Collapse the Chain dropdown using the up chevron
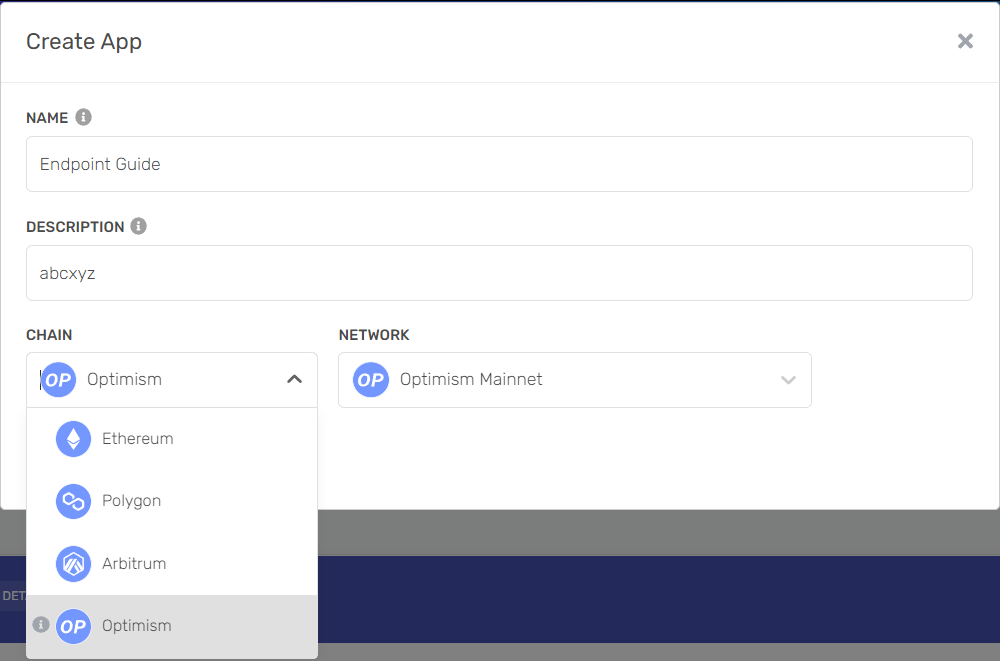This screenshot has height=661, width=1000. pyautogui.click(x=294, y=380)
